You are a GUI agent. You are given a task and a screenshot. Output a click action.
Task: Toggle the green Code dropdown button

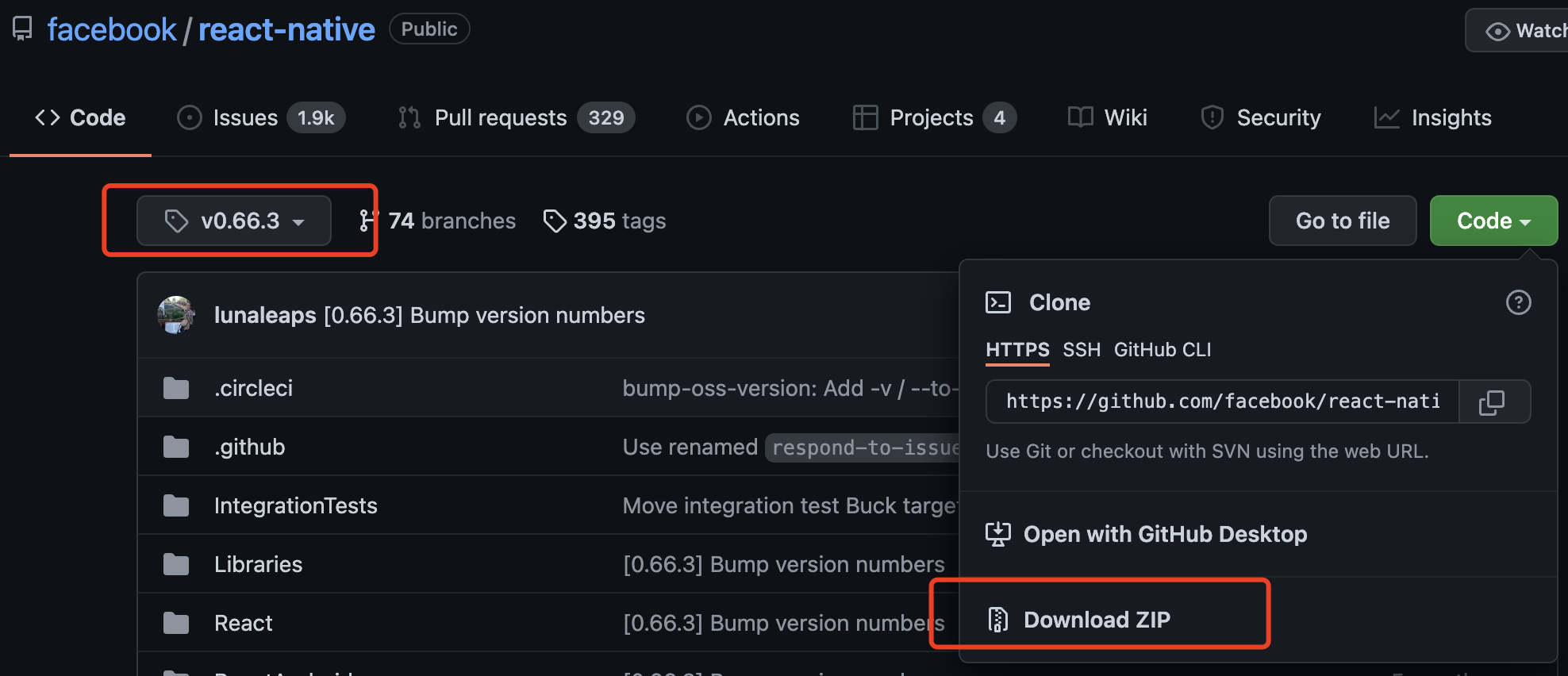1493,221
